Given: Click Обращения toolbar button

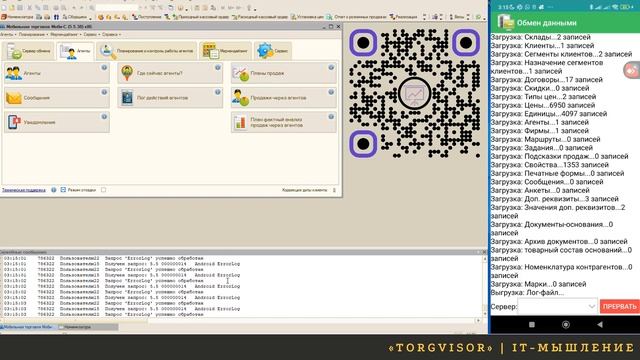Looking at the screenshot, I should click(x=74, y=17).
